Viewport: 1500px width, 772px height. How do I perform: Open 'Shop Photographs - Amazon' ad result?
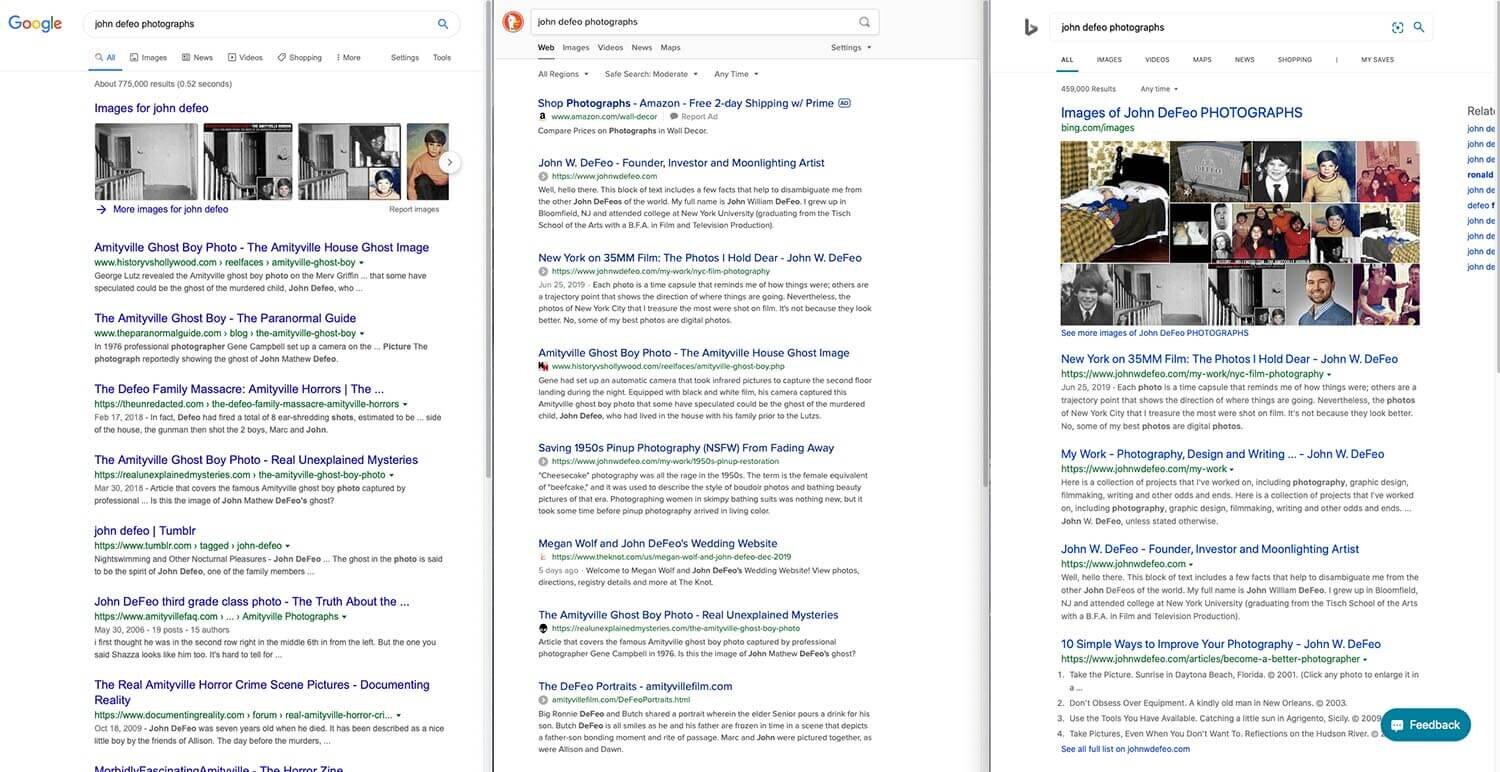point(686,103)
